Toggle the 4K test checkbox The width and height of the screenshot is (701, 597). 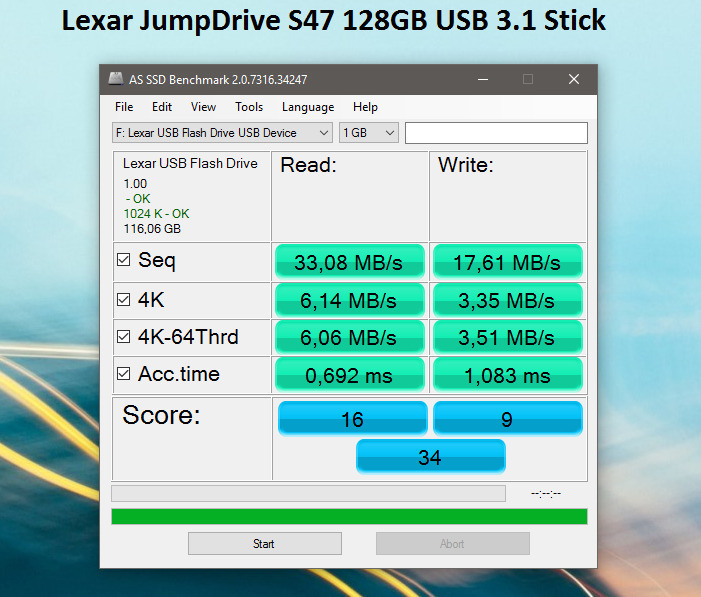click(x=123, y=300)
